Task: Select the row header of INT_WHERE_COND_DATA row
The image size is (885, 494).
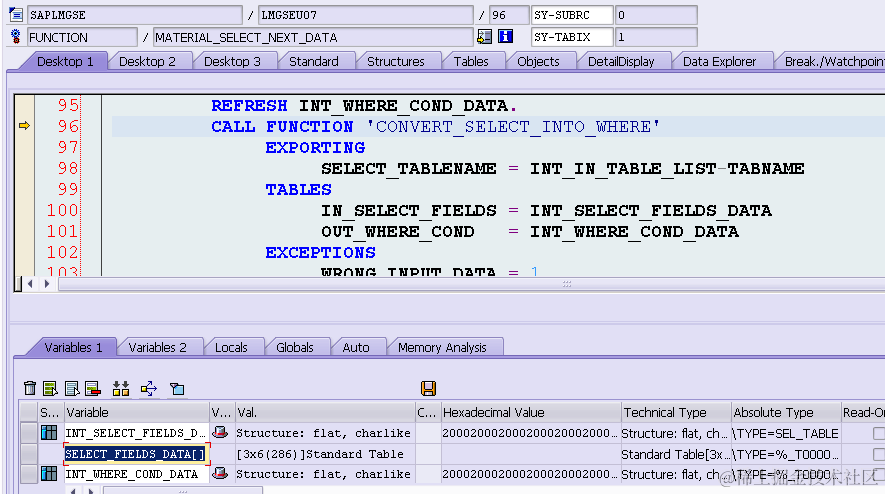Action: coord(29,474)
